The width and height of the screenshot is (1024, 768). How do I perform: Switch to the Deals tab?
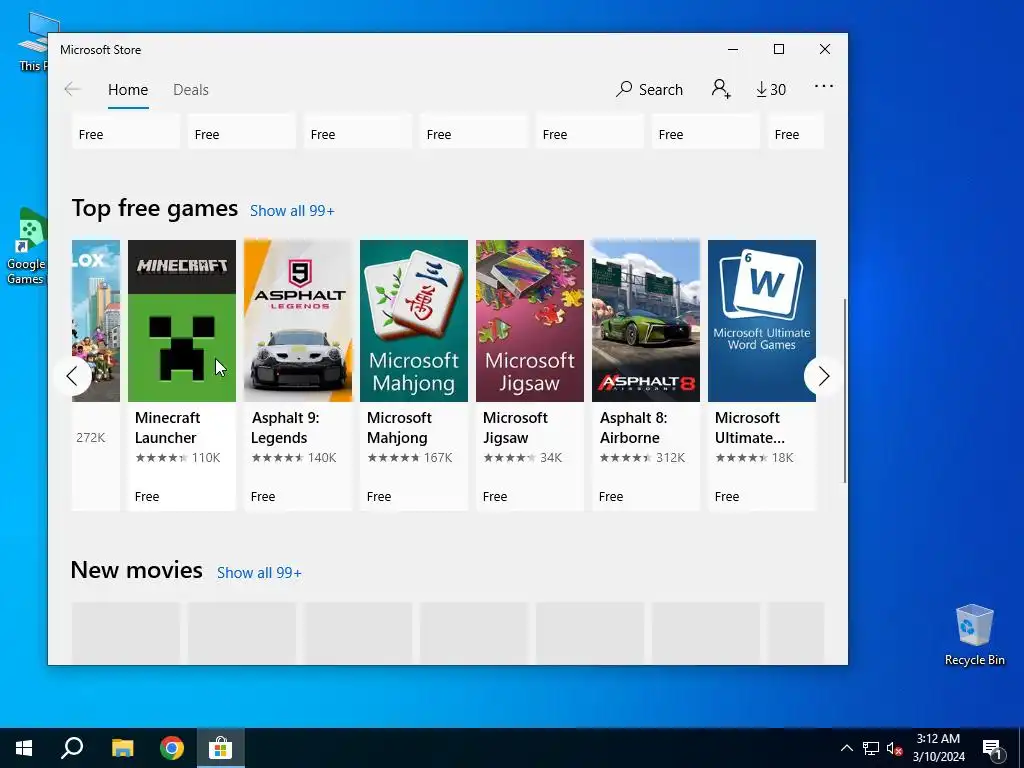[x=191, y=89]
